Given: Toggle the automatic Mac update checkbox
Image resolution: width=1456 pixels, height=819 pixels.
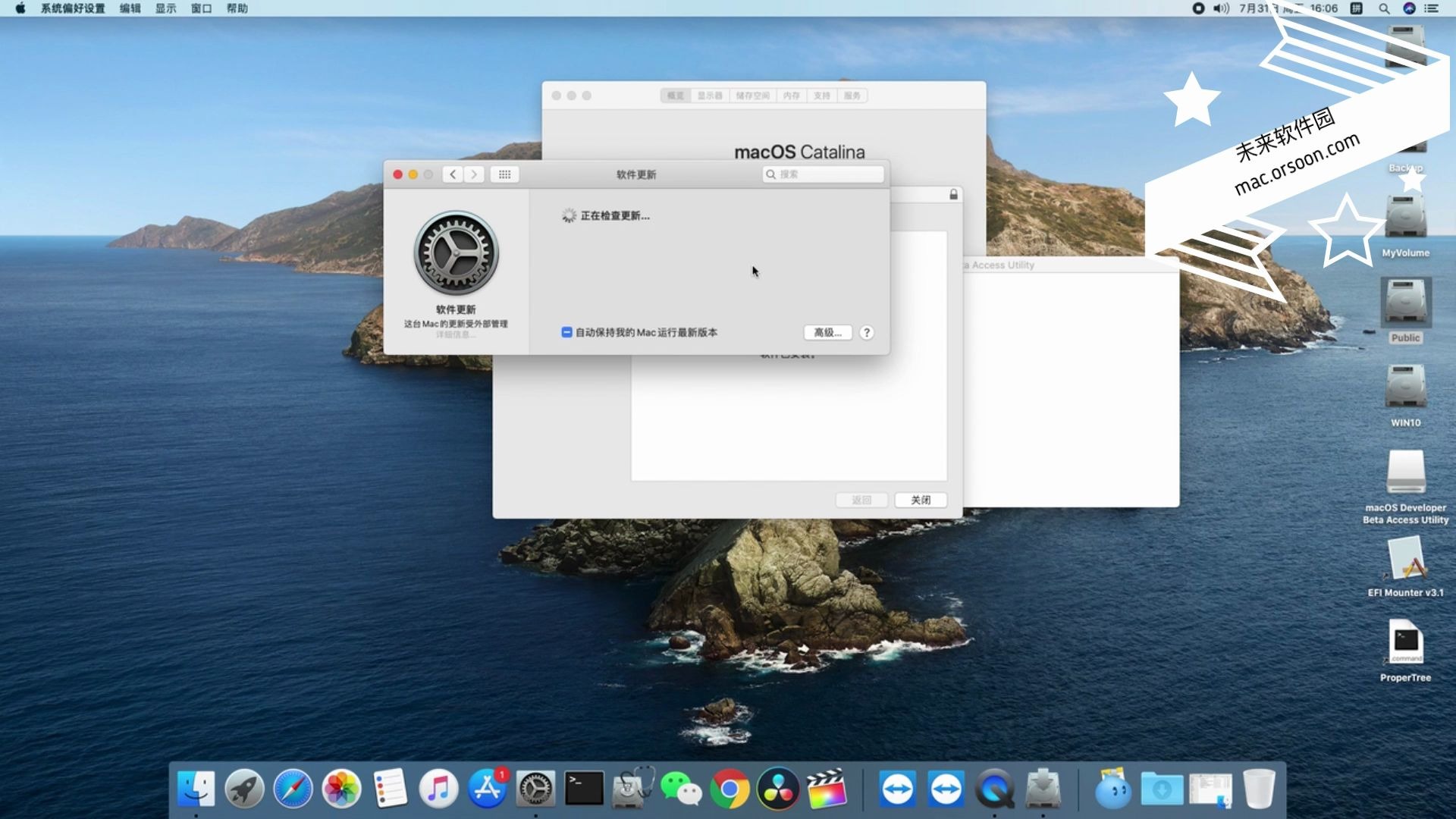Looking at the screenshot, I should tap(566, 332).
